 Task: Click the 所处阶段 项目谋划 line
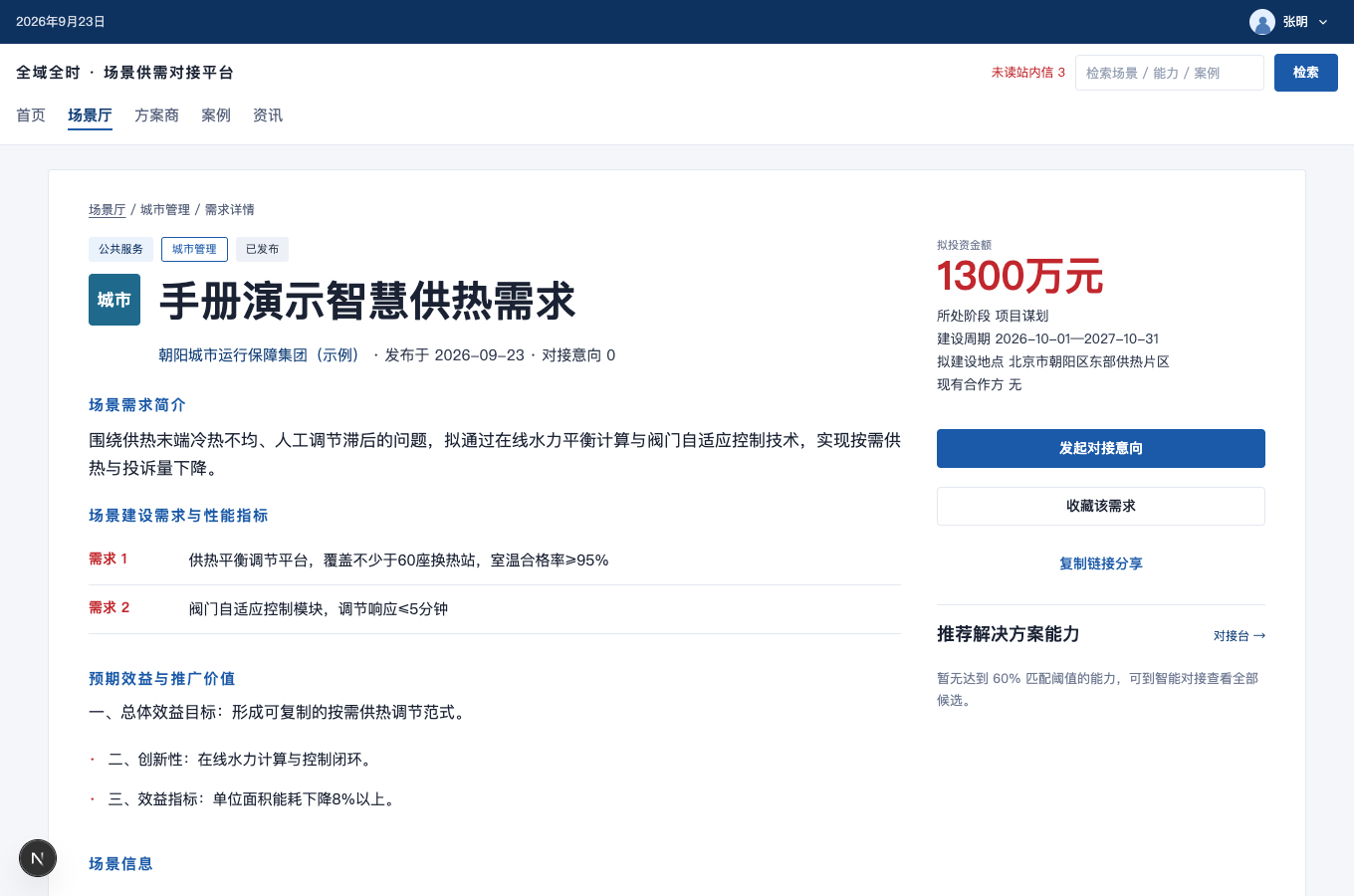(993, 317)
